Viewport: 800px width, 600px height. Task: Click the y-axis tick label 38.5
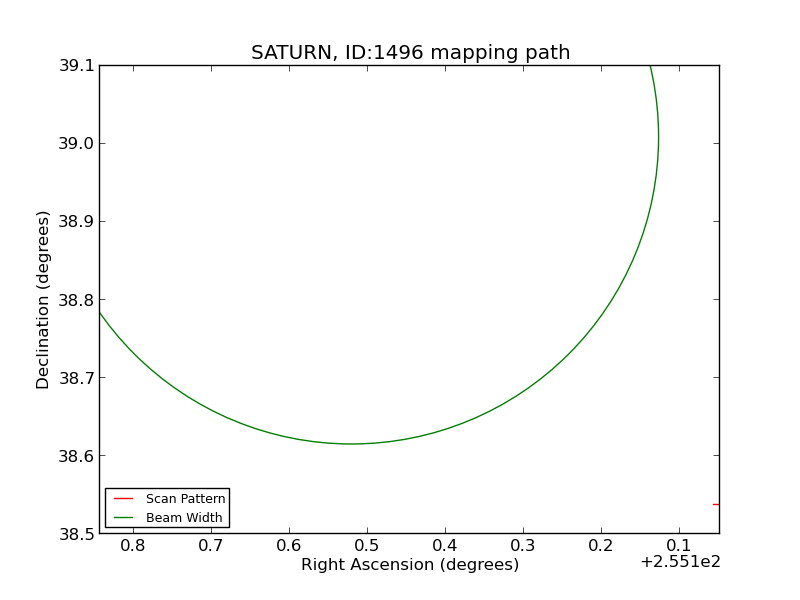click(x=77, y=534)
